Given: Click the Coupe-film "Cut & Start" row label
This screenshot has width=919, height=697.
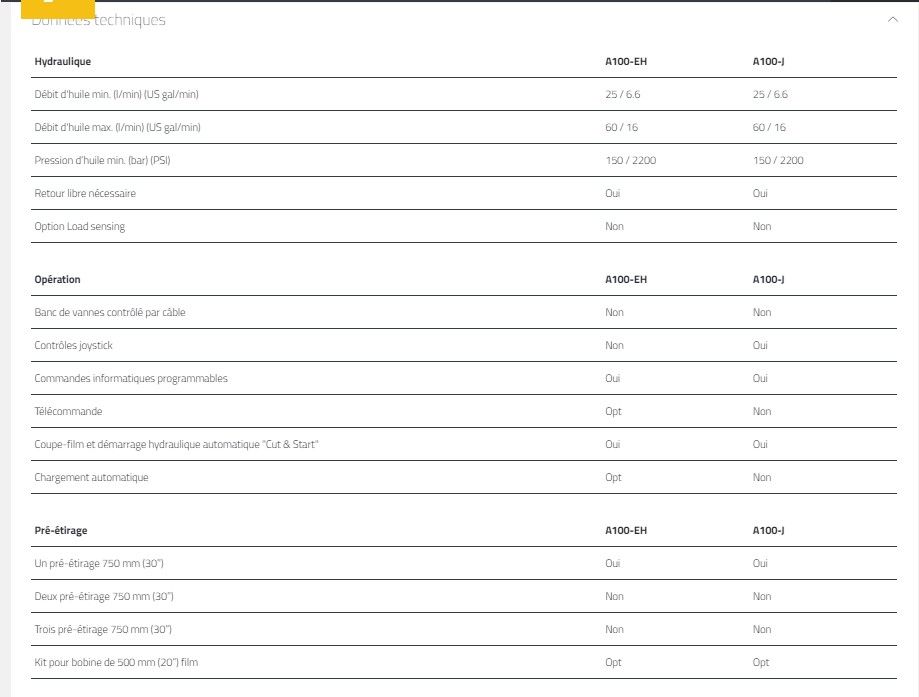Looking at the screenshot, I should pyautogui.click(x=176, y=445).
